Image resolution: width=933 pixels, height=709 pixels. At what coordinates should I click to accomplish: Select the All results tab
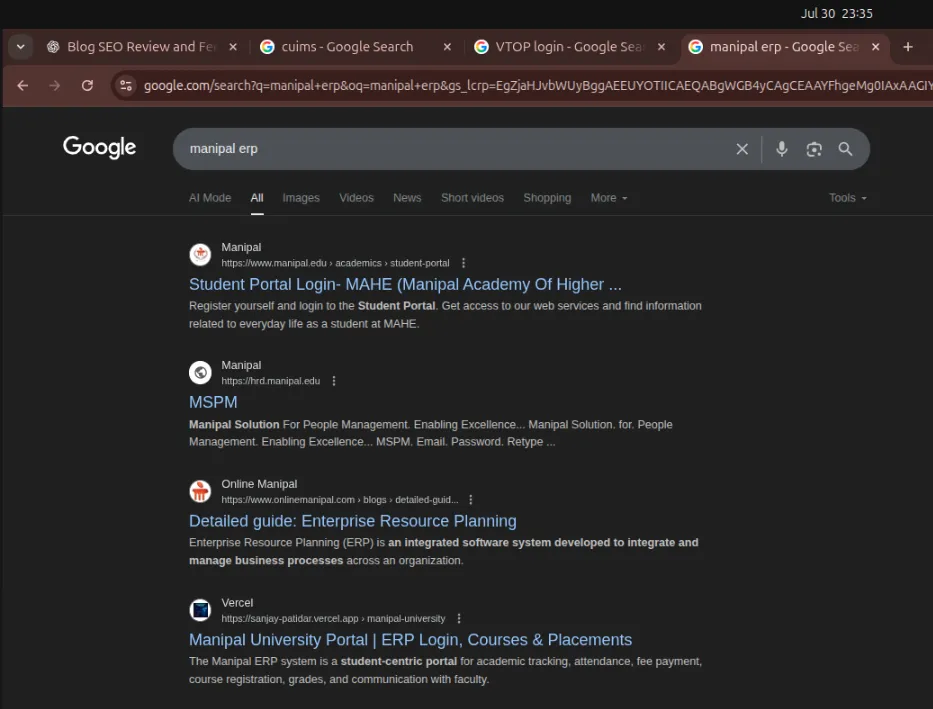[257, 198]
